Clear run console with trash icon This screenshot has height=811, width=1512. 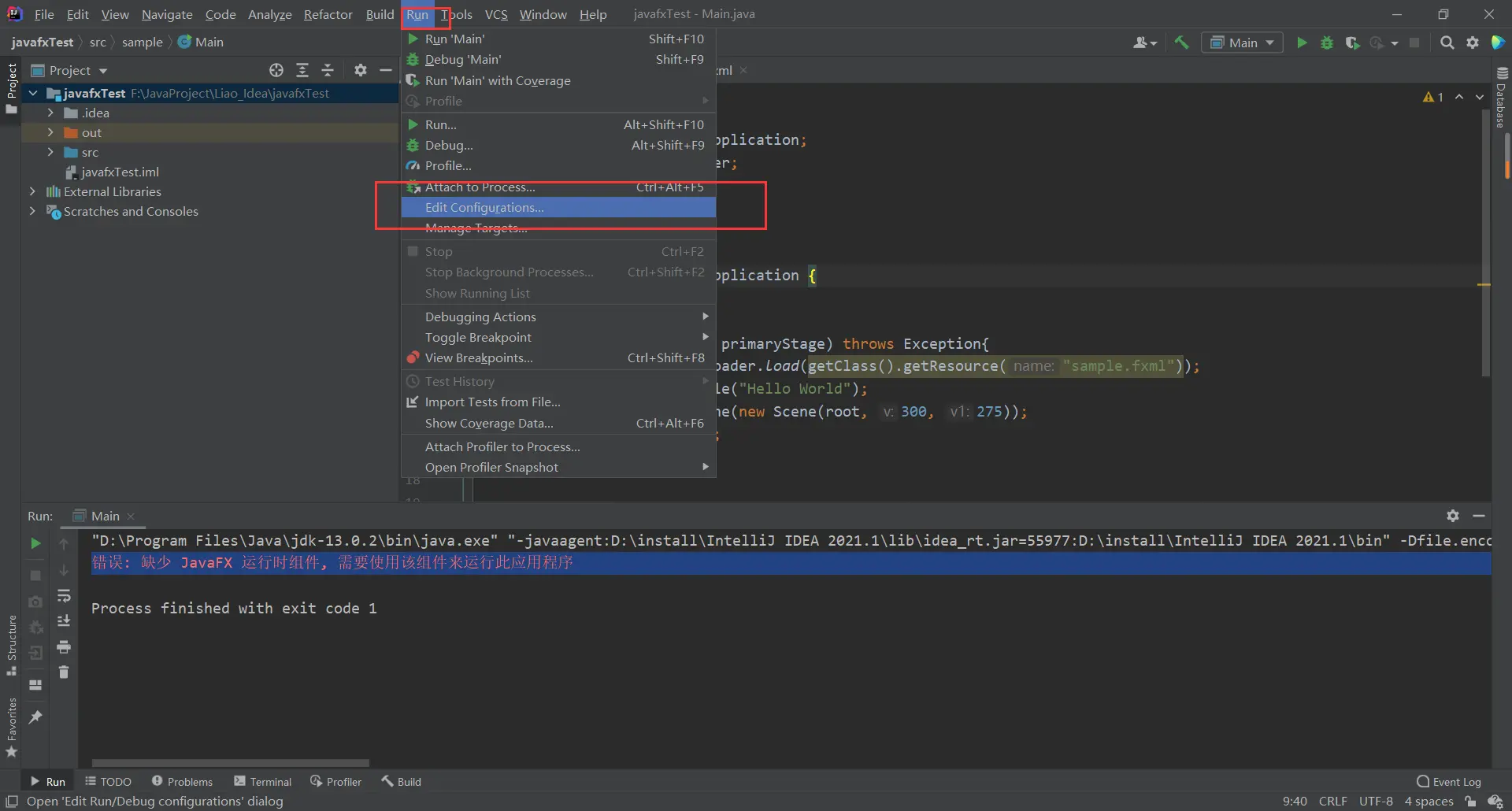tap(64, 672)
